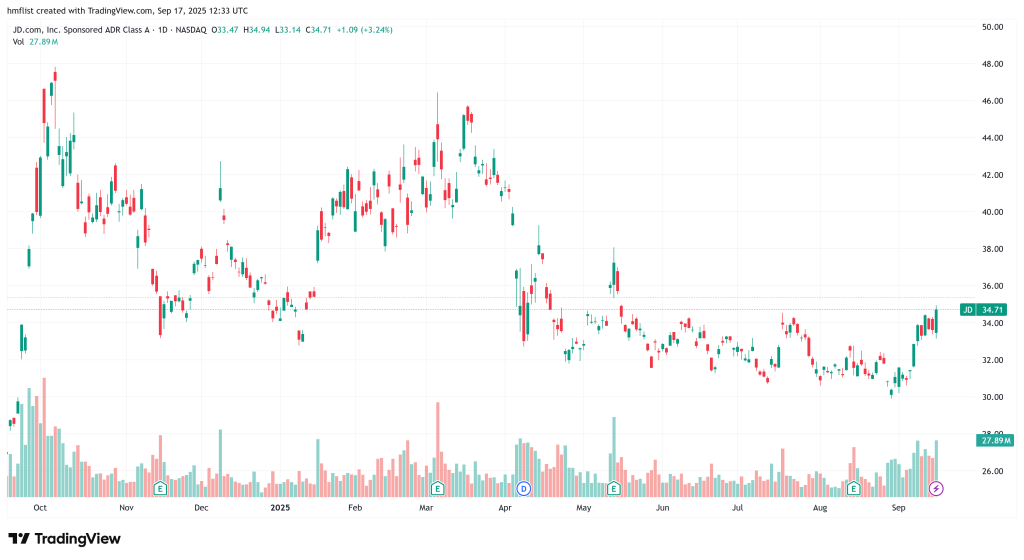Image resolution: width=1024 pixels, height=560 pixels.
Task: Click the 34.71 current price label
Action: click(x=995, y=310)
